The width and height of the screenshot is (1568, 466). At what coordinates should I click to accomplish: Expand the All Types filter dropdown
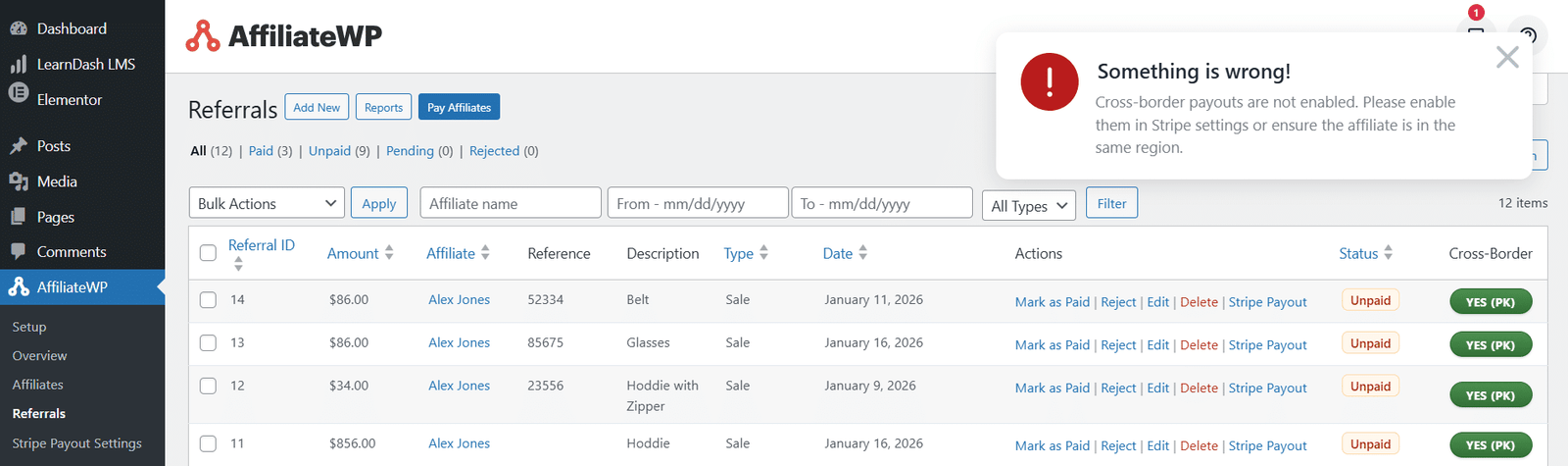pyautogui.click(x=1029, y=206)
